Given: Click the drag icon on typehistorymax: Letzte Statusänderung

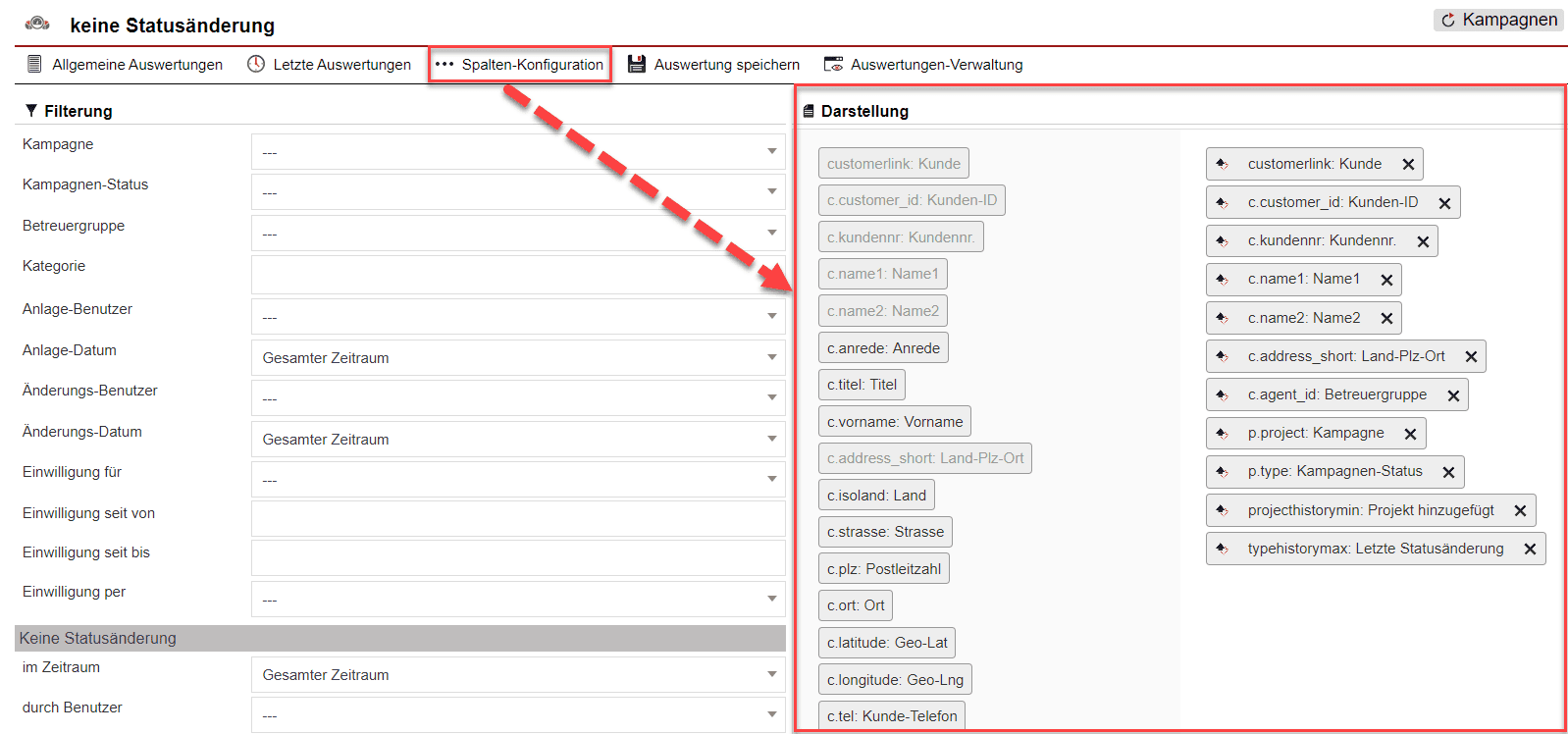Looking at the screenshot, I should (x=1223, y=549).
